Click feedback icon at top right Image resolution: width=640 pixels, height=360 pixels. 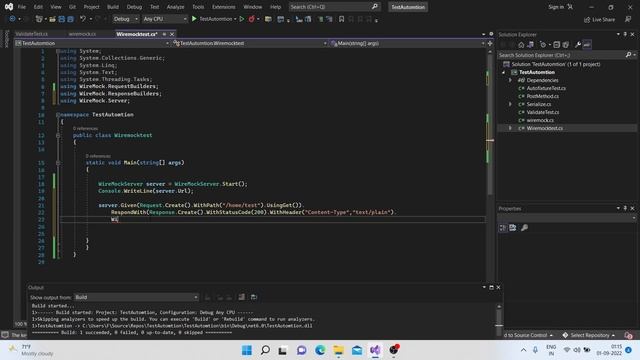click(628, 19)
